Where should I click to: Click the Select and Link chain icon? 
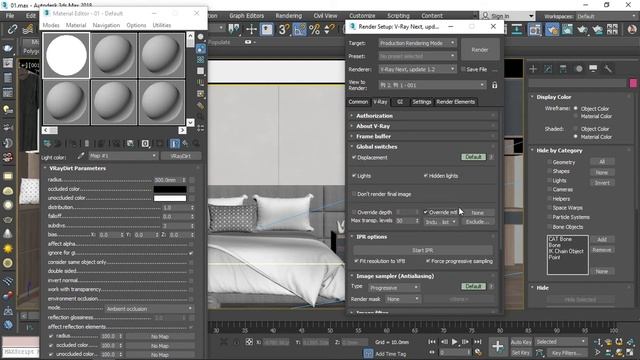[x=12, y=29]
